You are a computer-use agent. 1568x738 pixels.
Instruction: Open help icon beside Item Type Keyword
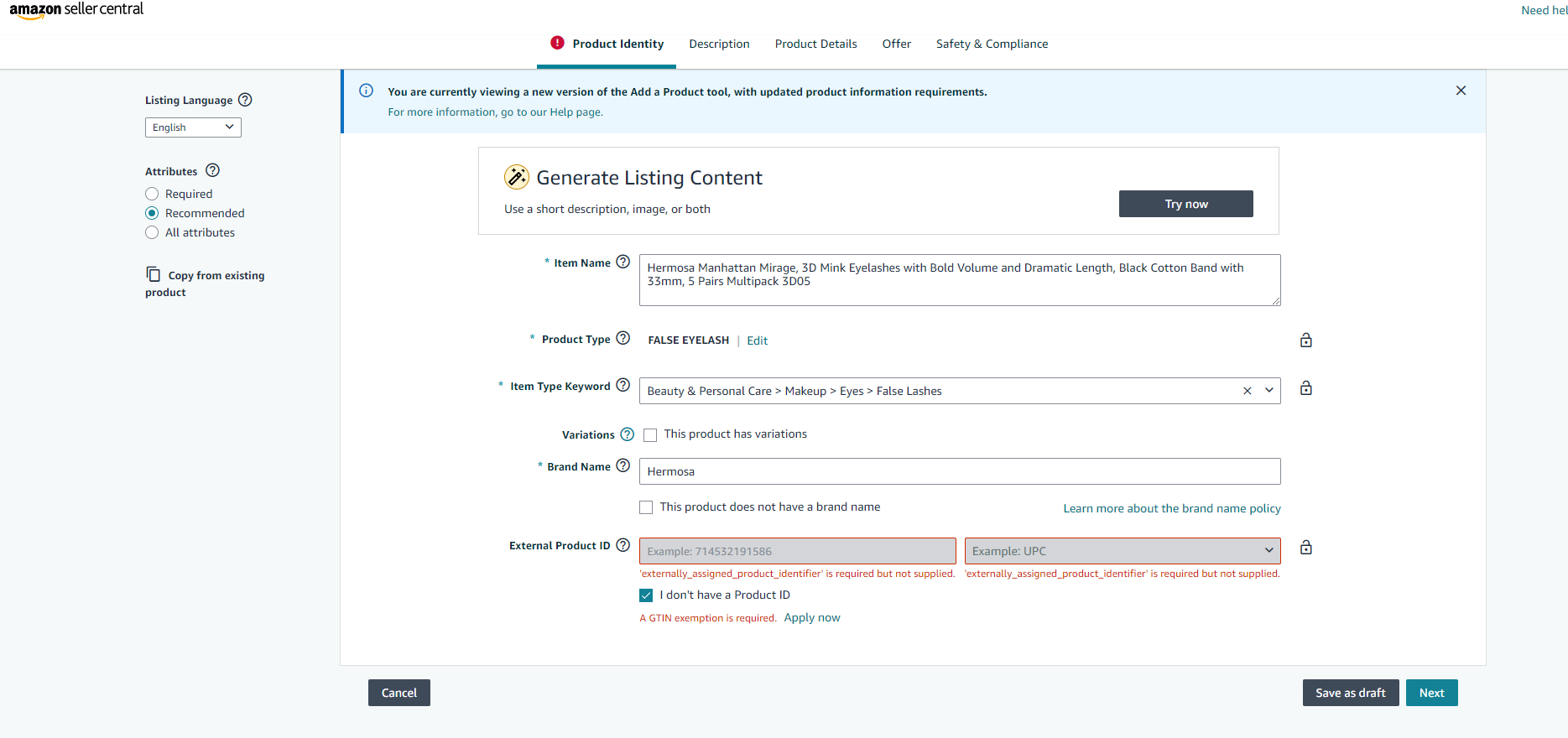[x=623, y=385]
